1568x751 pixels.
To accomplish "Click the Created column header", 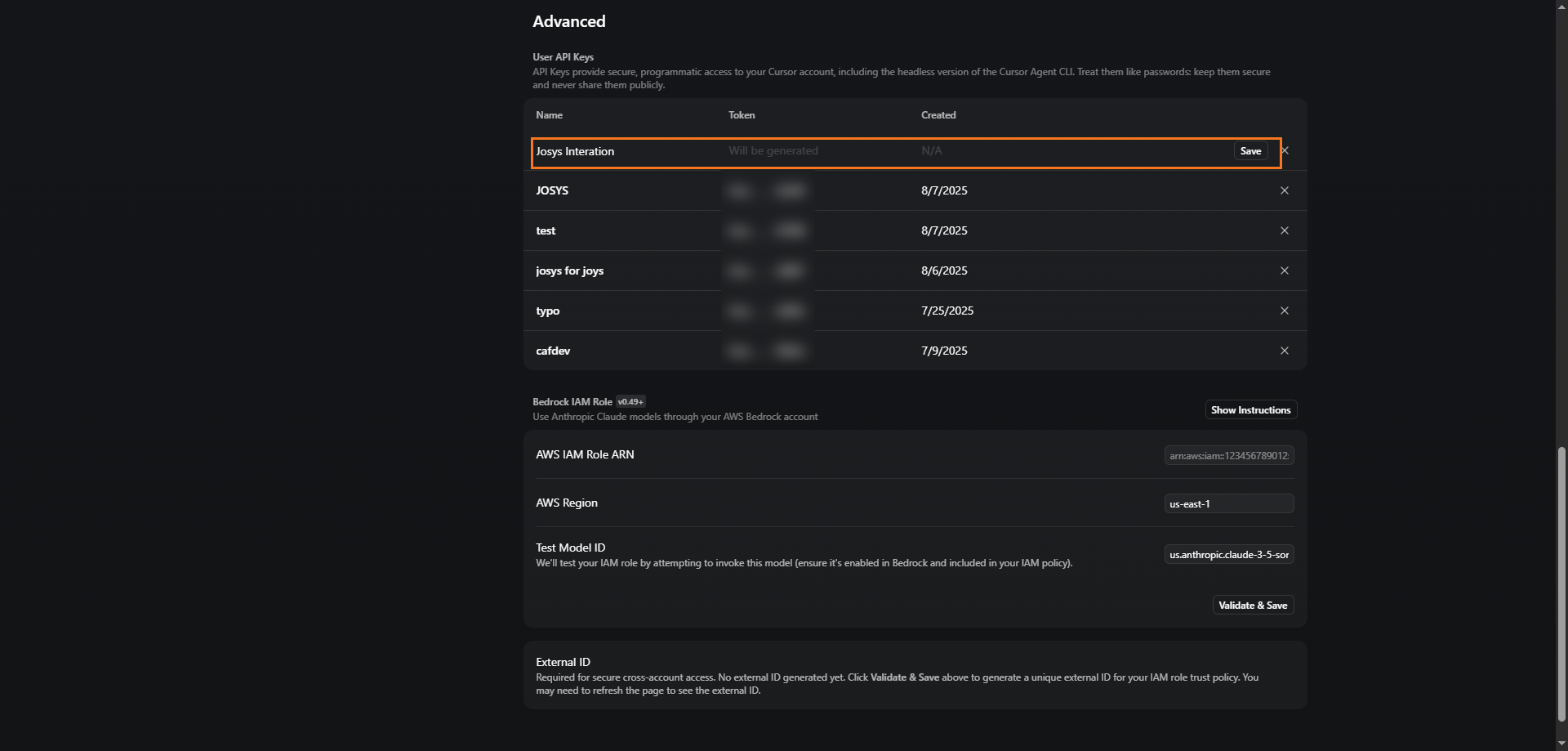I will pos(938,115).
